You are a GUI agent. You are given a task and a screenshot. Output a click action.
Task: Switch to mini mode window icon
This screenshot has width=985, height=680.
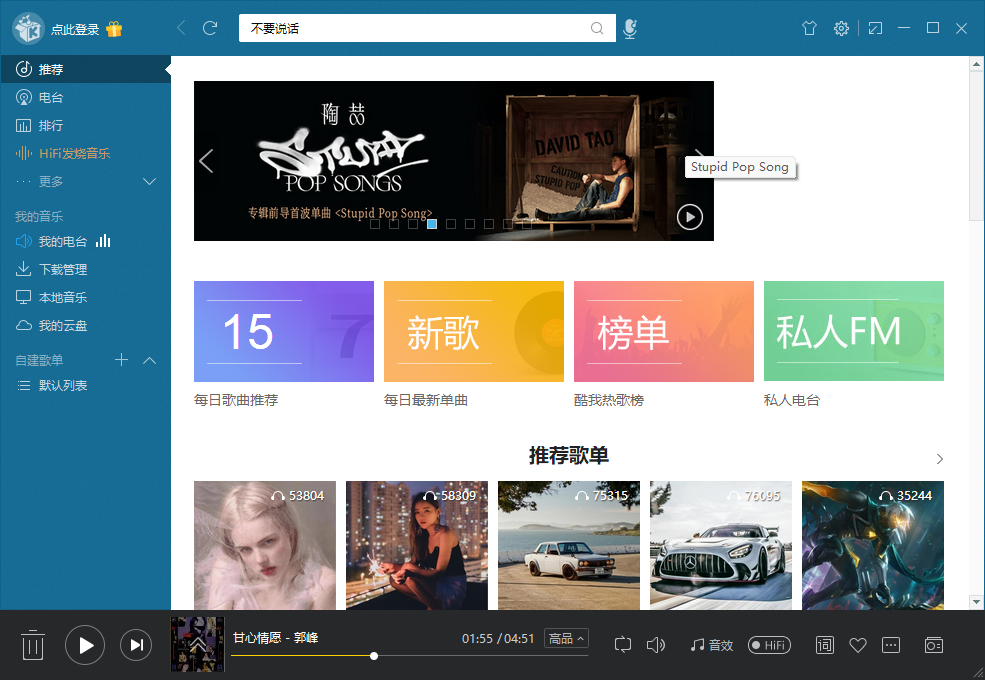pyautogui.click(x=875, y=29)
